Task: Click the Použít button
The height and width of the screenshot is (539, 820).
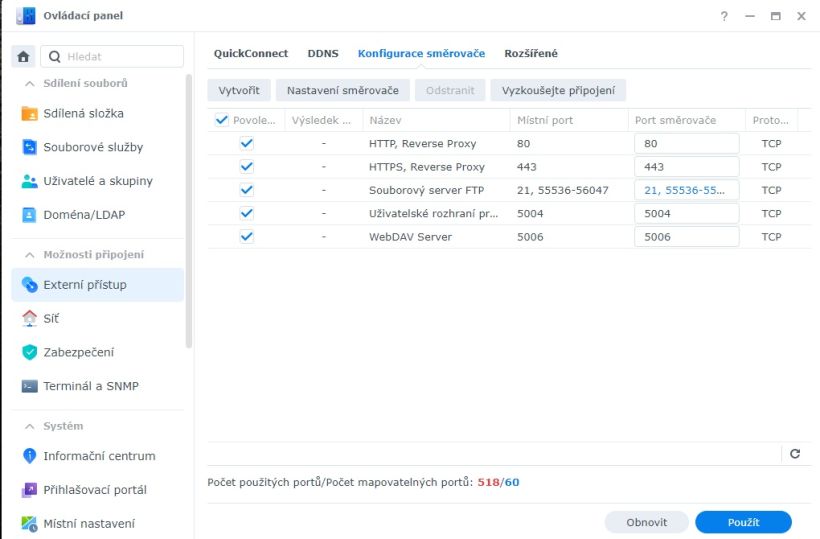Action: click(x=743, y=522)
